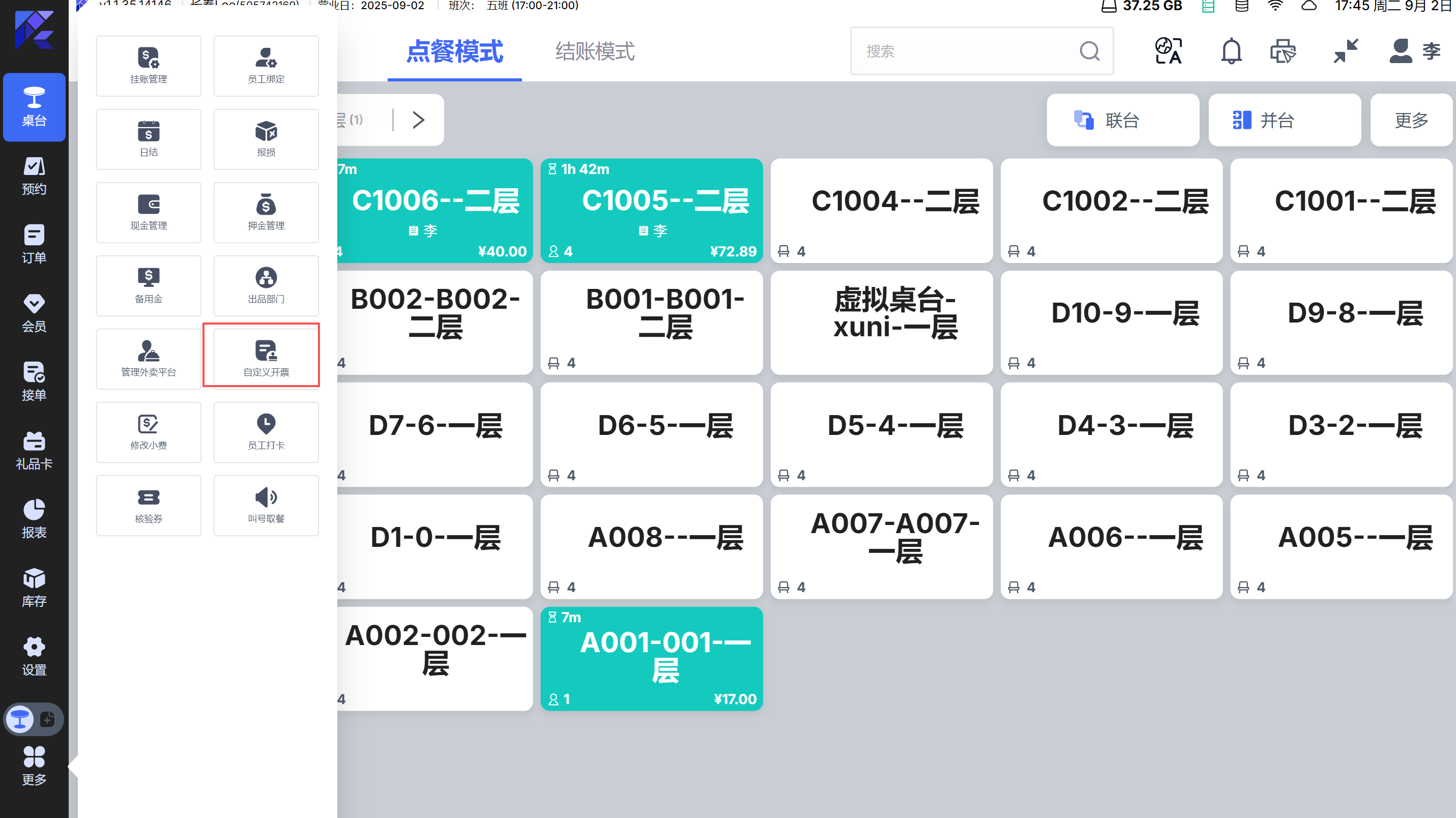
Task: Expand floor list with right chevron
Action: coord(418,120)
